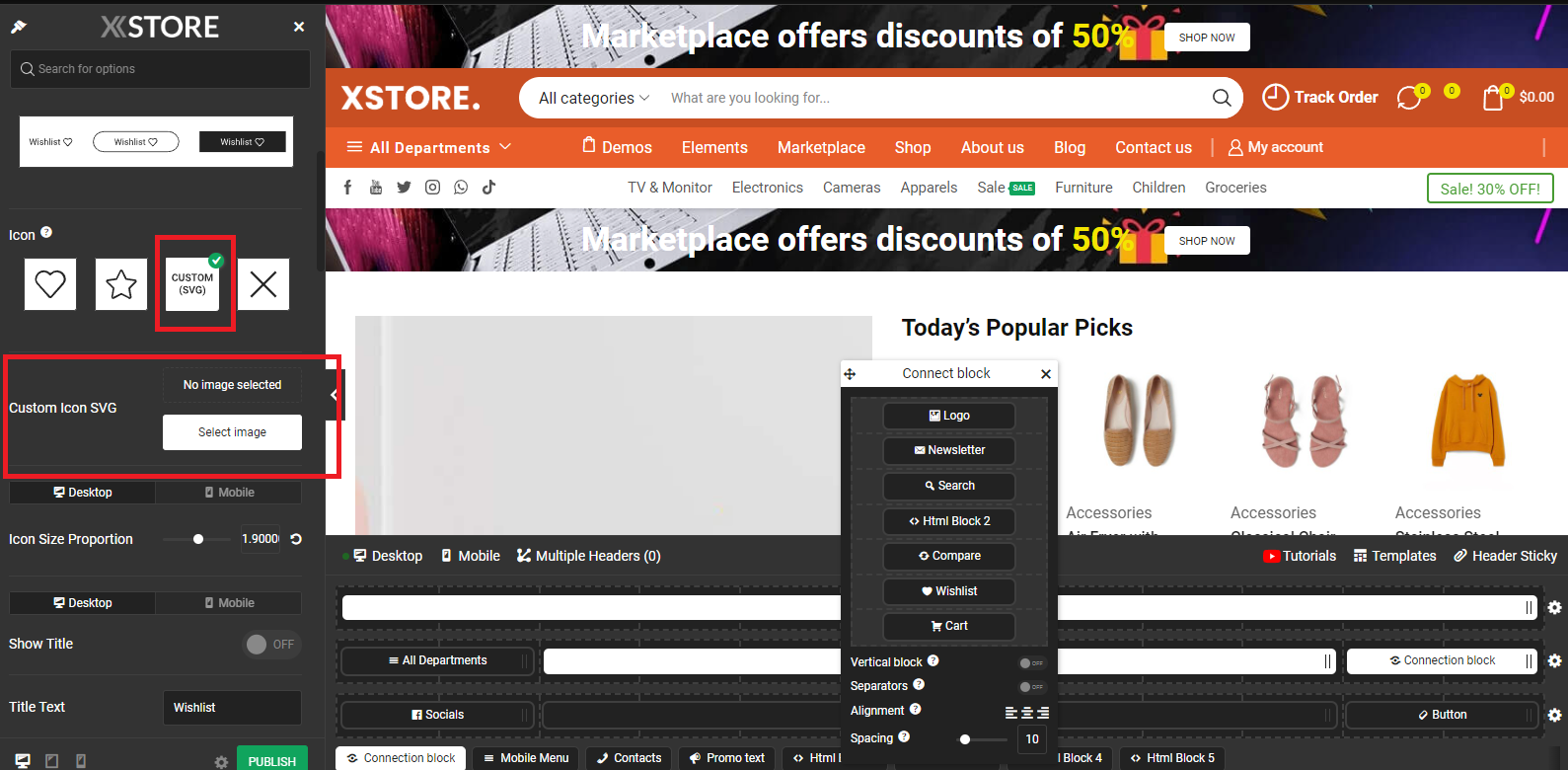Open the compare icon in store header
1568x770 pixels.
pos(1409,98)
